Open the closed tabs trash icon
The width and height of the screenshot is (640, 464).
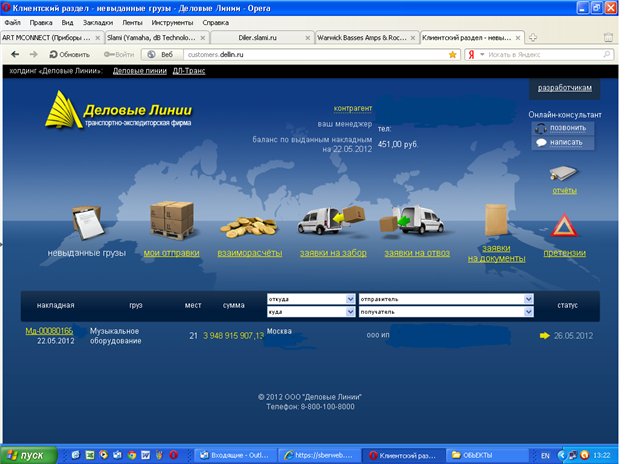click(x=608, y=38)
